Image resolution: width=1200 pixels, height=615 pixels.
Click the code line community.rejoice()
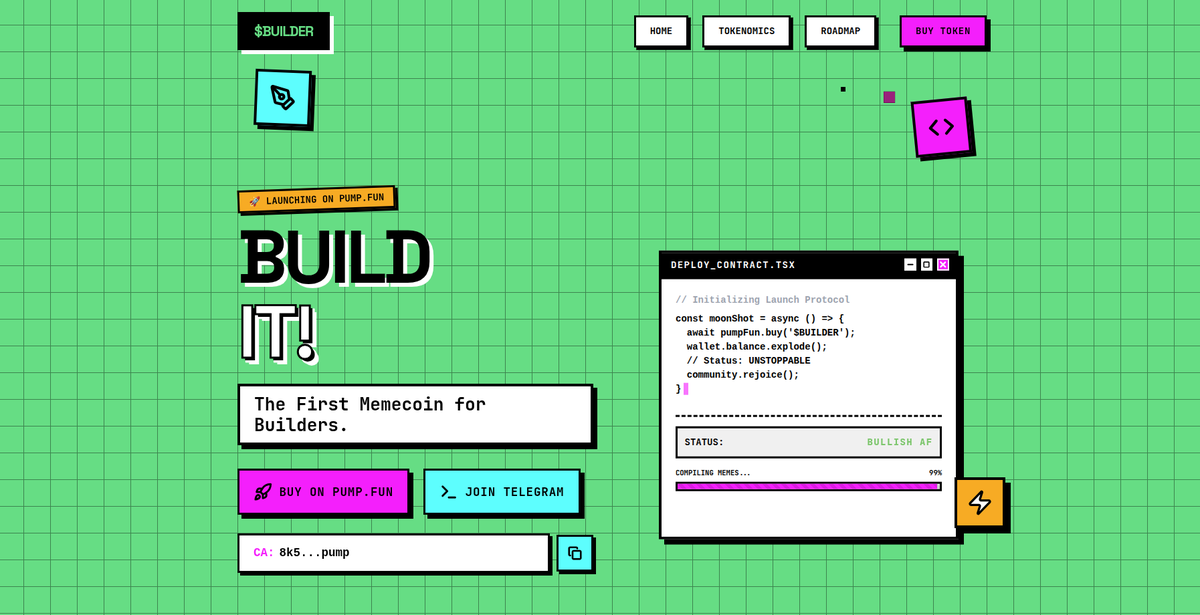tap(743, 375)
